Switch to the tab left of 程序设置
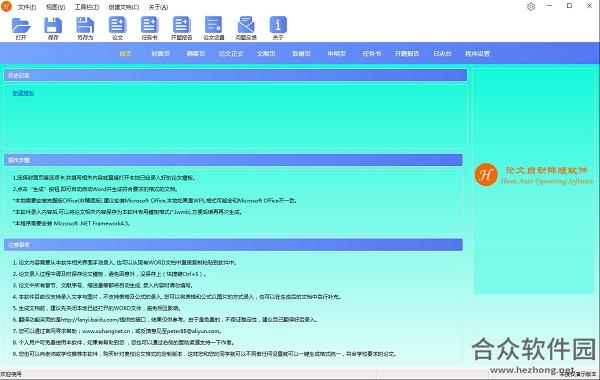The height and width of the screenshot is (380, 600). [442, 54]
